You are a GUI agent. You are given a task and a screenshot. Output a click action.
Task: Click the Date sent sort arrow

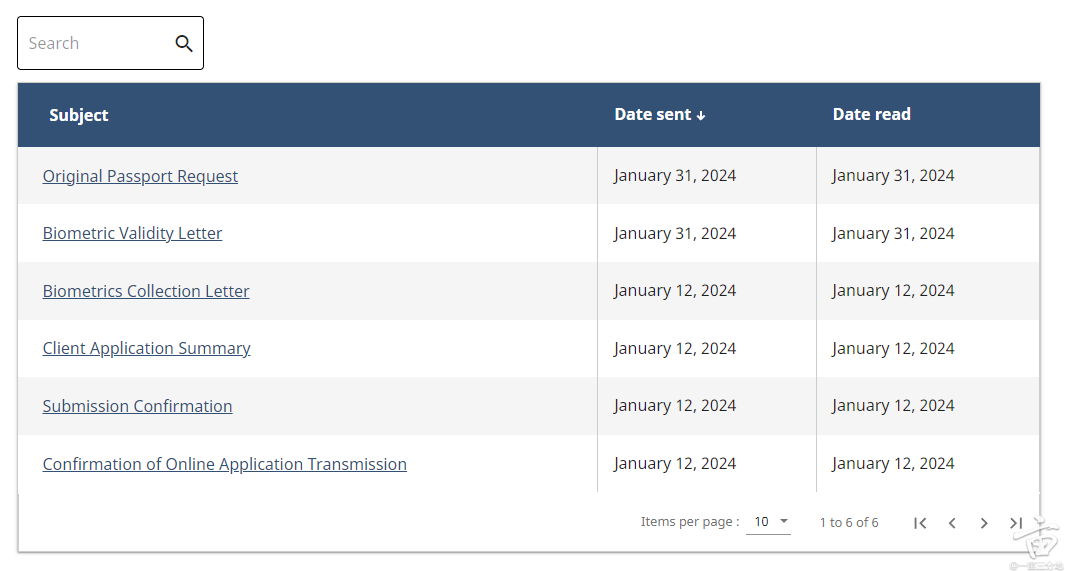(x=701, y=116)
